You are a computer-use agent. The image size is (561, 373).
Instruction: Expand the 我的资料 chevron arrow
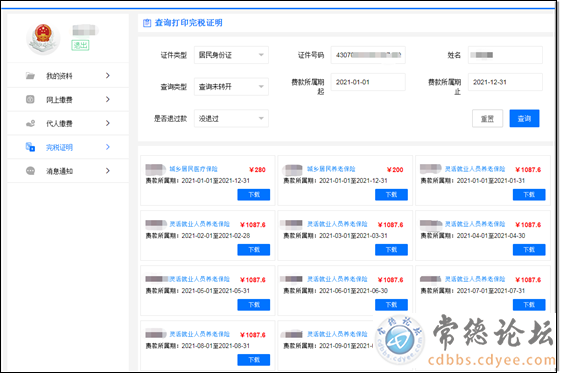[108, 75]
